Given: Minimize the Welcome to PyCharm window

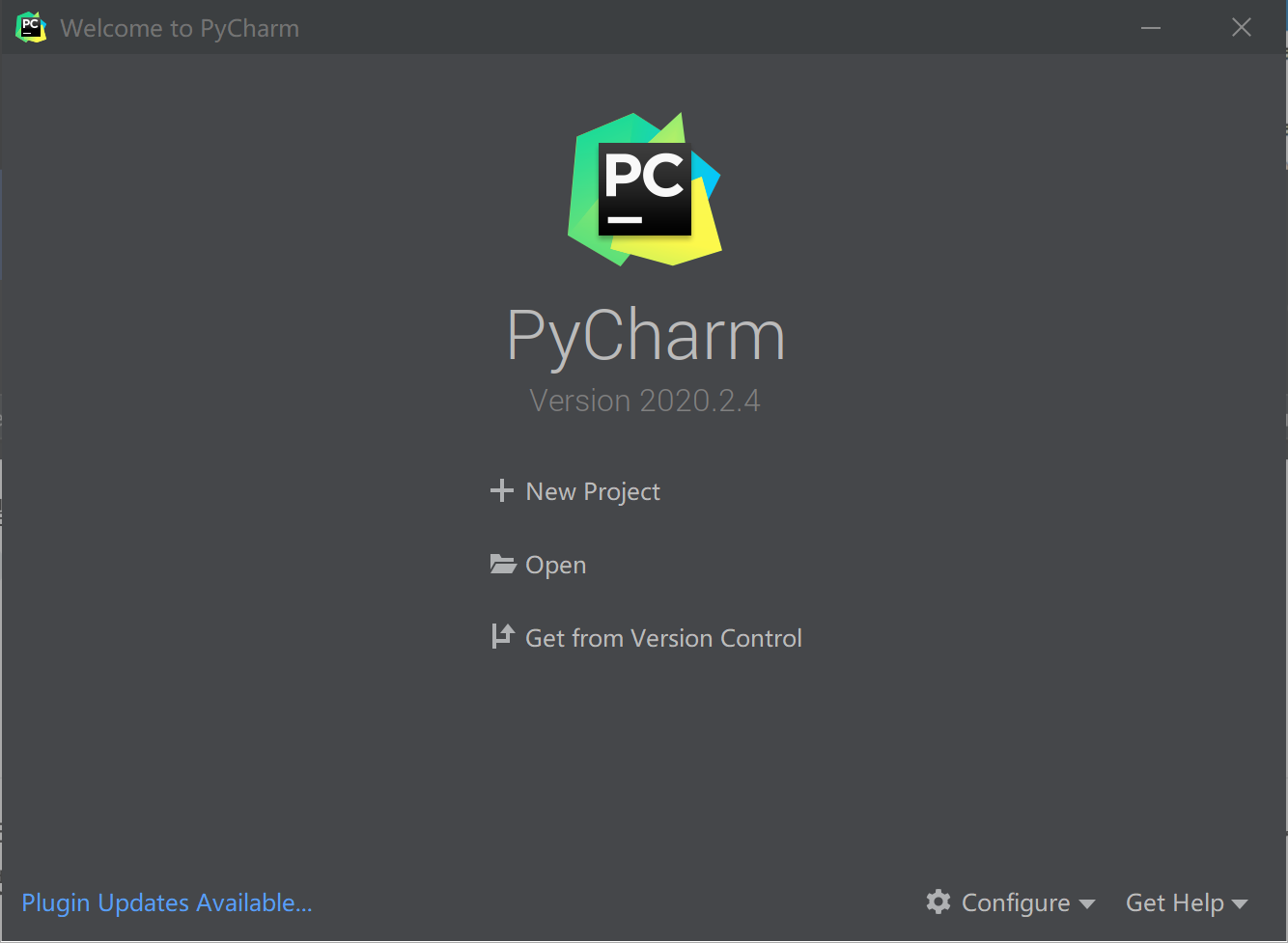Looking at the screenshot, I should (x=1151, y=28).
